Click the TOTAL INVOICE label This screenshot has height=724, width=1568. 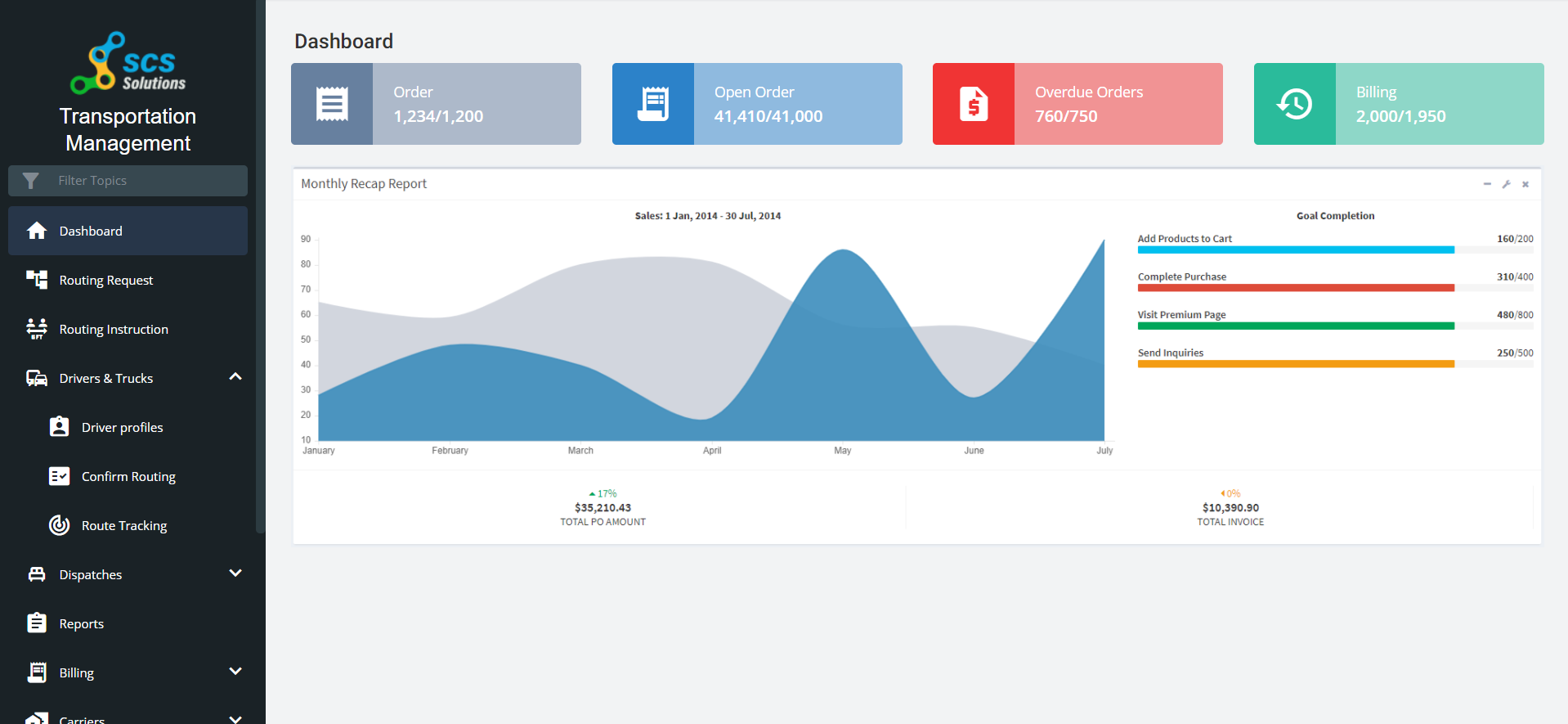click(x=1230, y=522)
